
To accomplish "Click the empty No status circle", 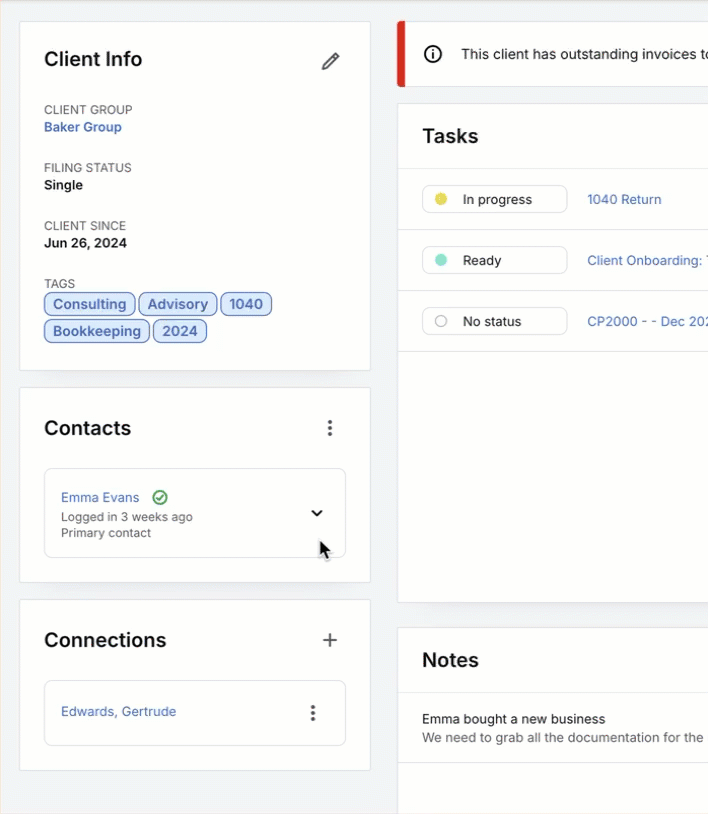I will tap(441, 321).
